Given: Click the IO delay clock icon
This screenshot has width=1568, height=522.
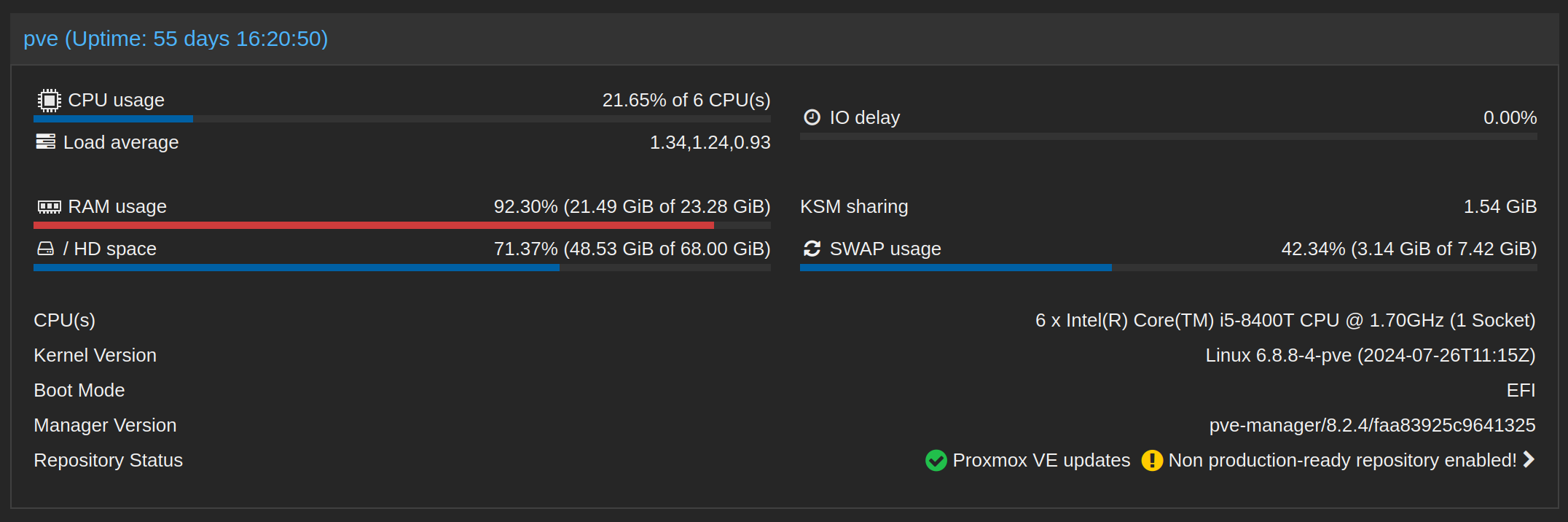Looking at the screenshot, I should coord(812,117).
